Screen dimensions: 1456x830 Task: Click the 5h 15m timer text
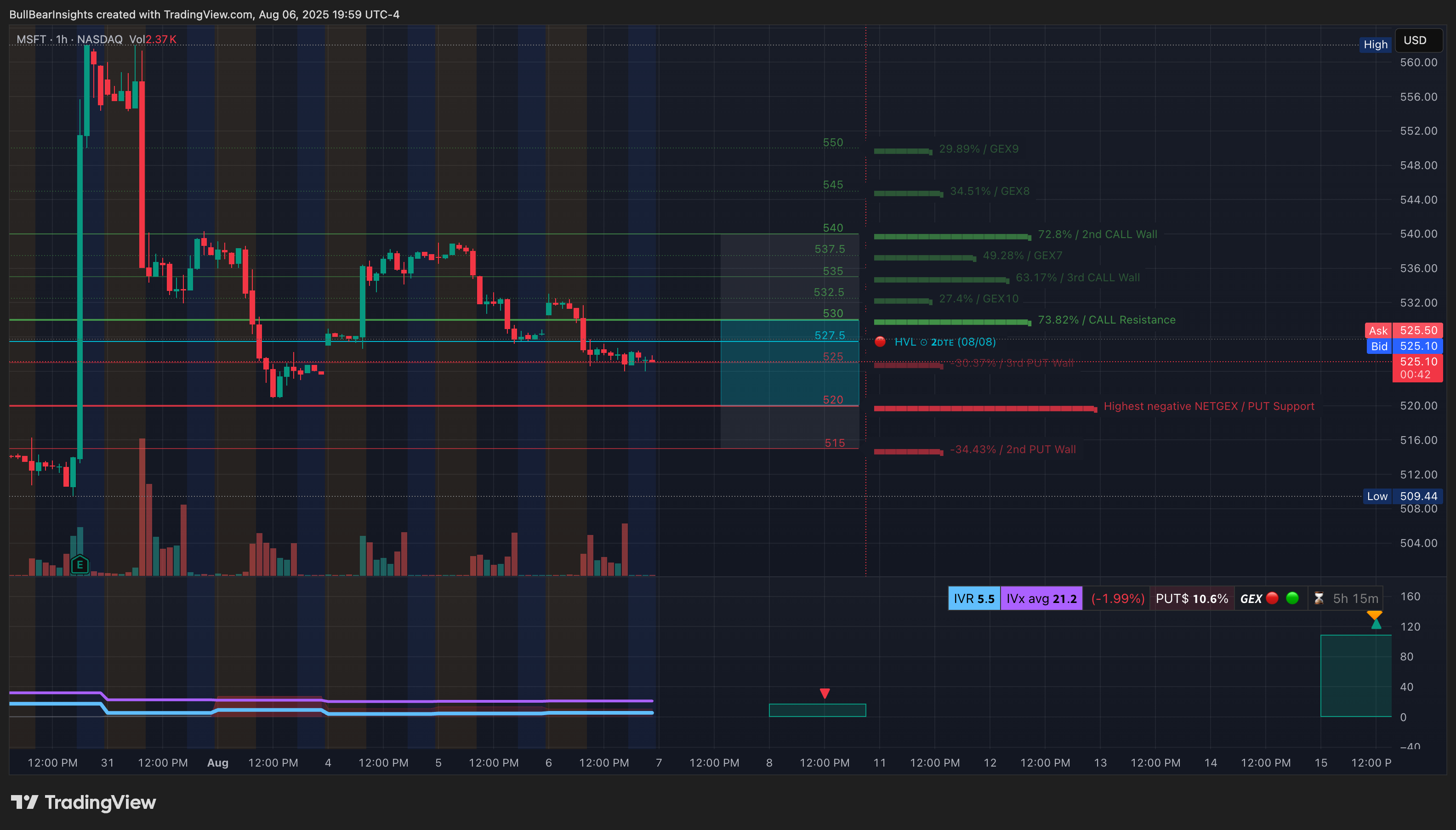tap(1355, 598)
